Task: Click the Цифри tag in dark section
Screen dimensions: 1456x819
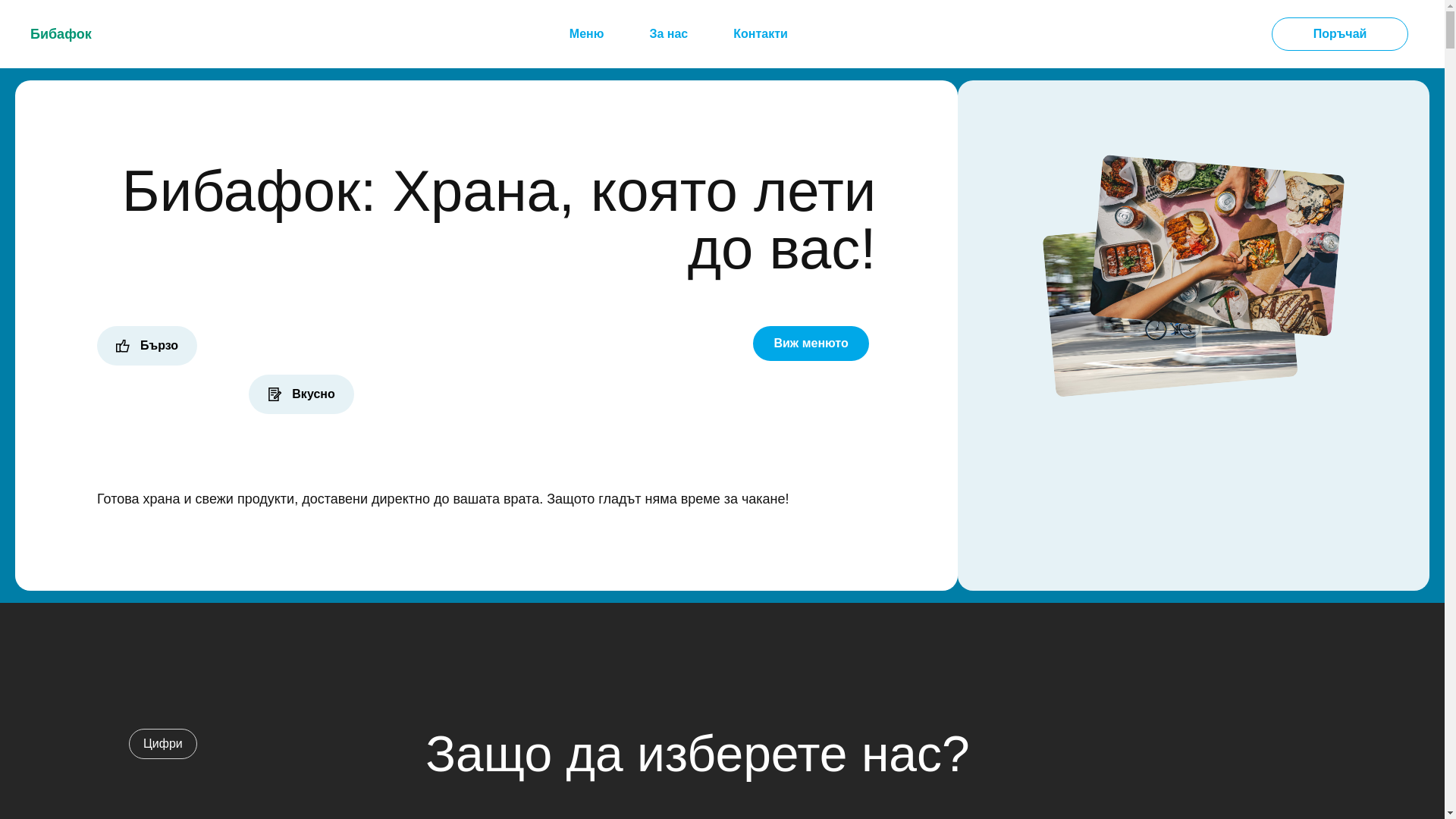Action: [163, 744]
